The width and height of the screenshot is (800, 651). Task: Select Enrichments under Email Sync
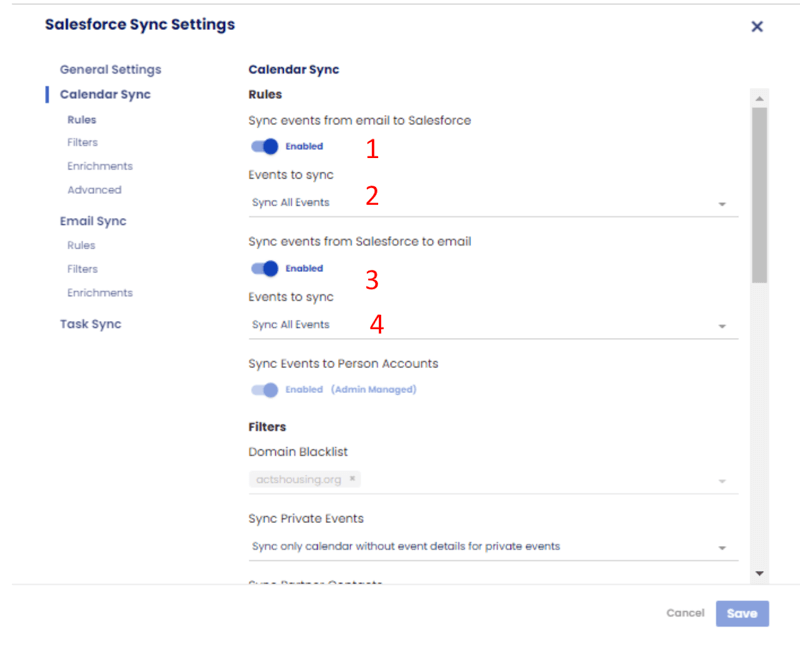point(100,292)
